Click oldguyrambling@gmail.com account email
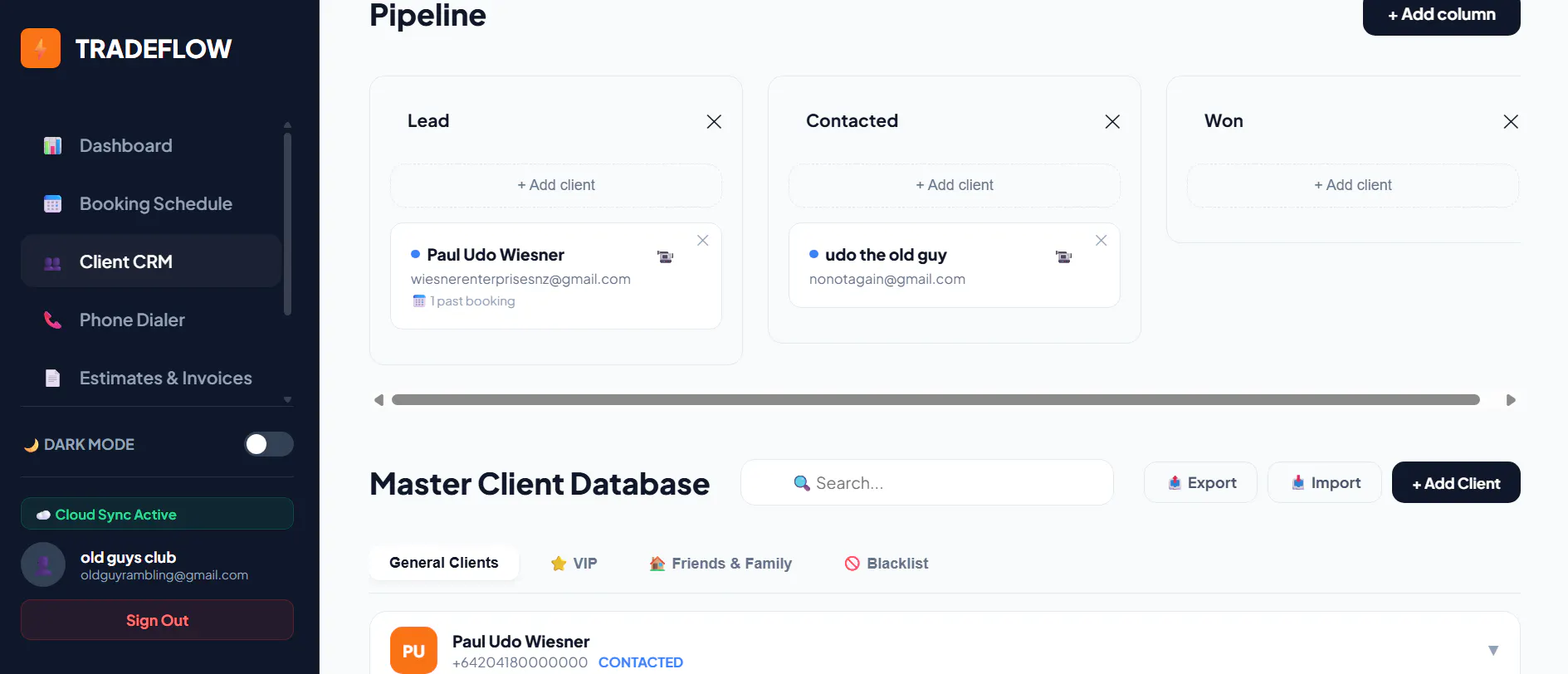1568x674 pixels. click(x=164, y=575)
